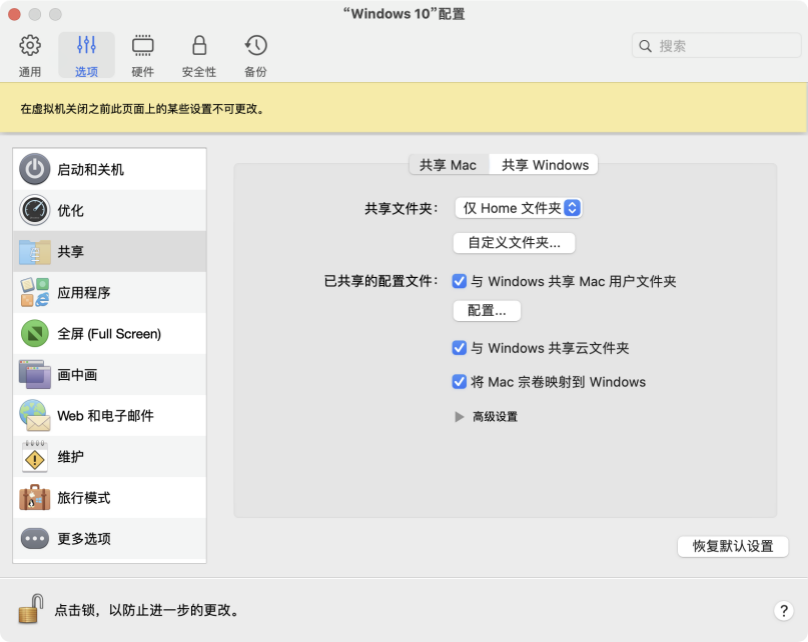Select 维护 label in the sidebar
This screenshot has height=642, width=808.
(70, 457)
